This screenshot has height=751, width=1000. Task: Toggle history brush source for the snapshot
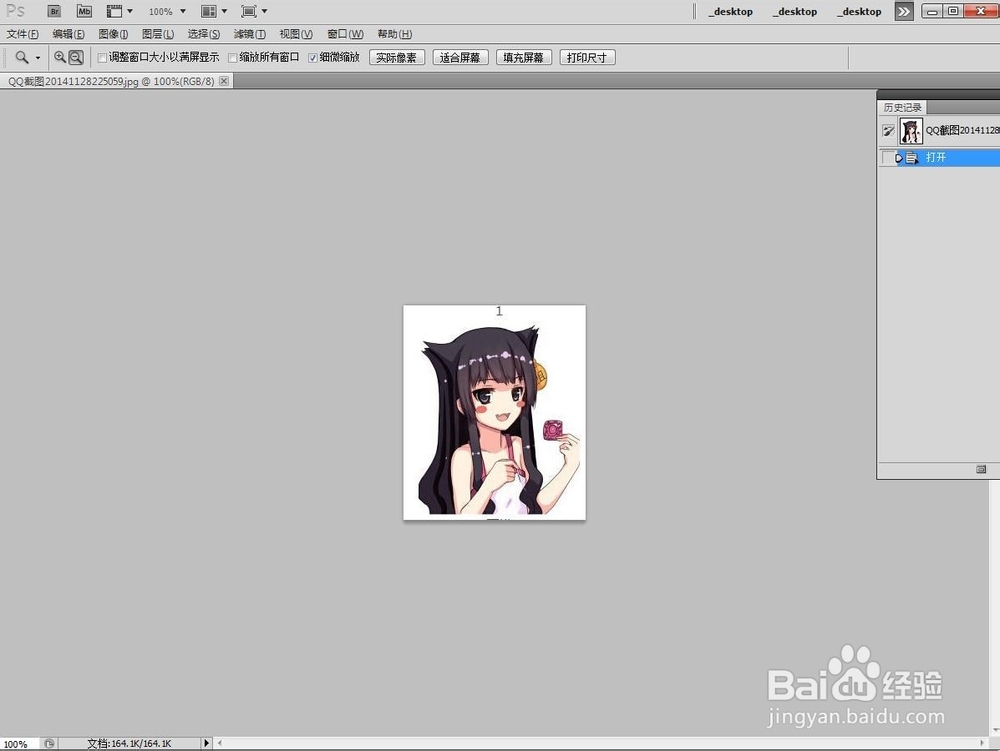coord(888,131)
